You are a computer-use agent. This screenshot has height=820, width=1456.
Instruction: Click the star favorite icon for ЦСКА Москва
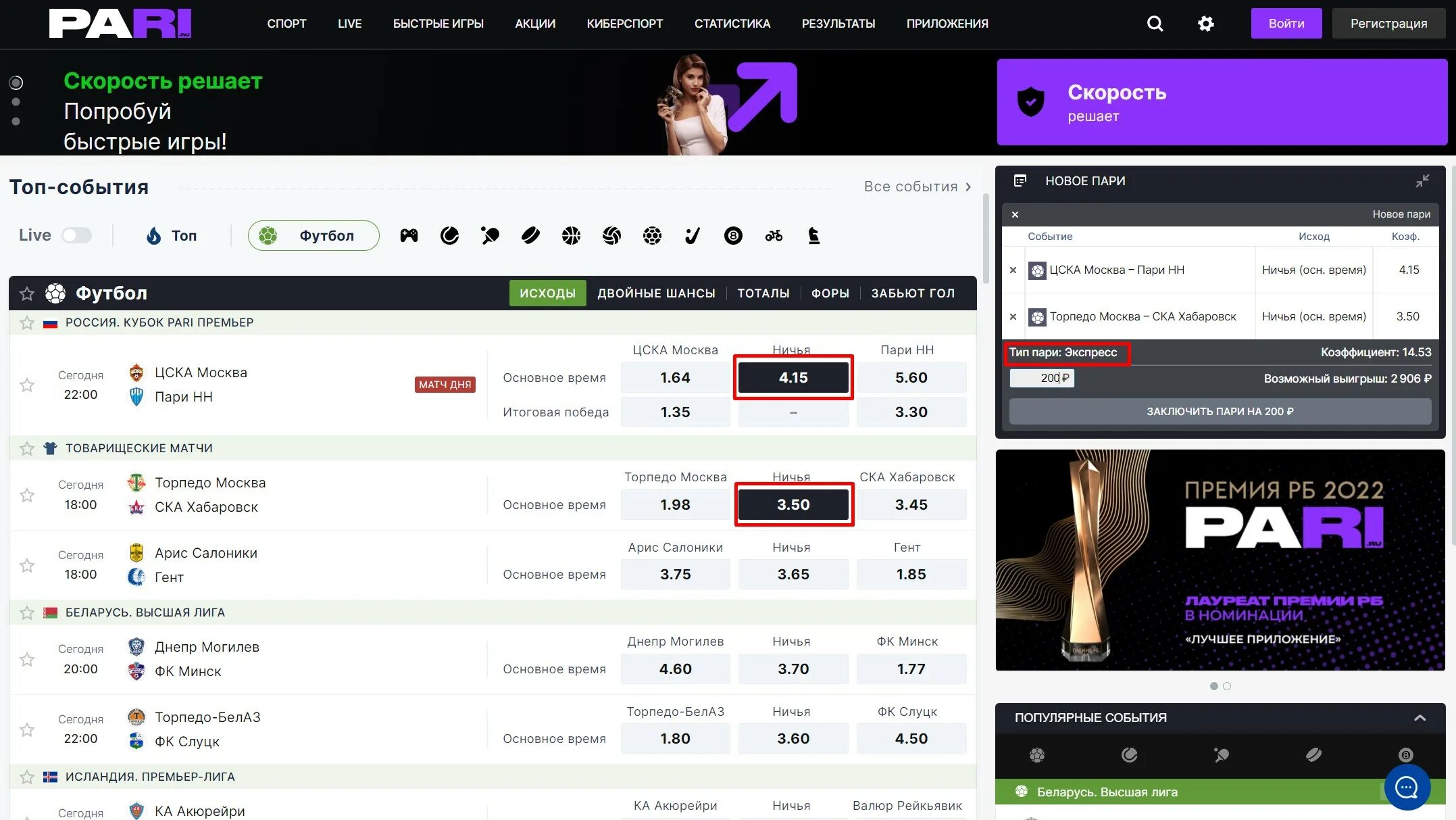[x=27, y=384]
